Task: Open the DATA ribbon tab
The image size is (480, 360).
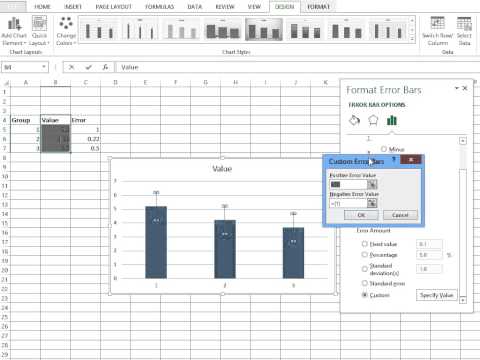Action: pos(195,7)
